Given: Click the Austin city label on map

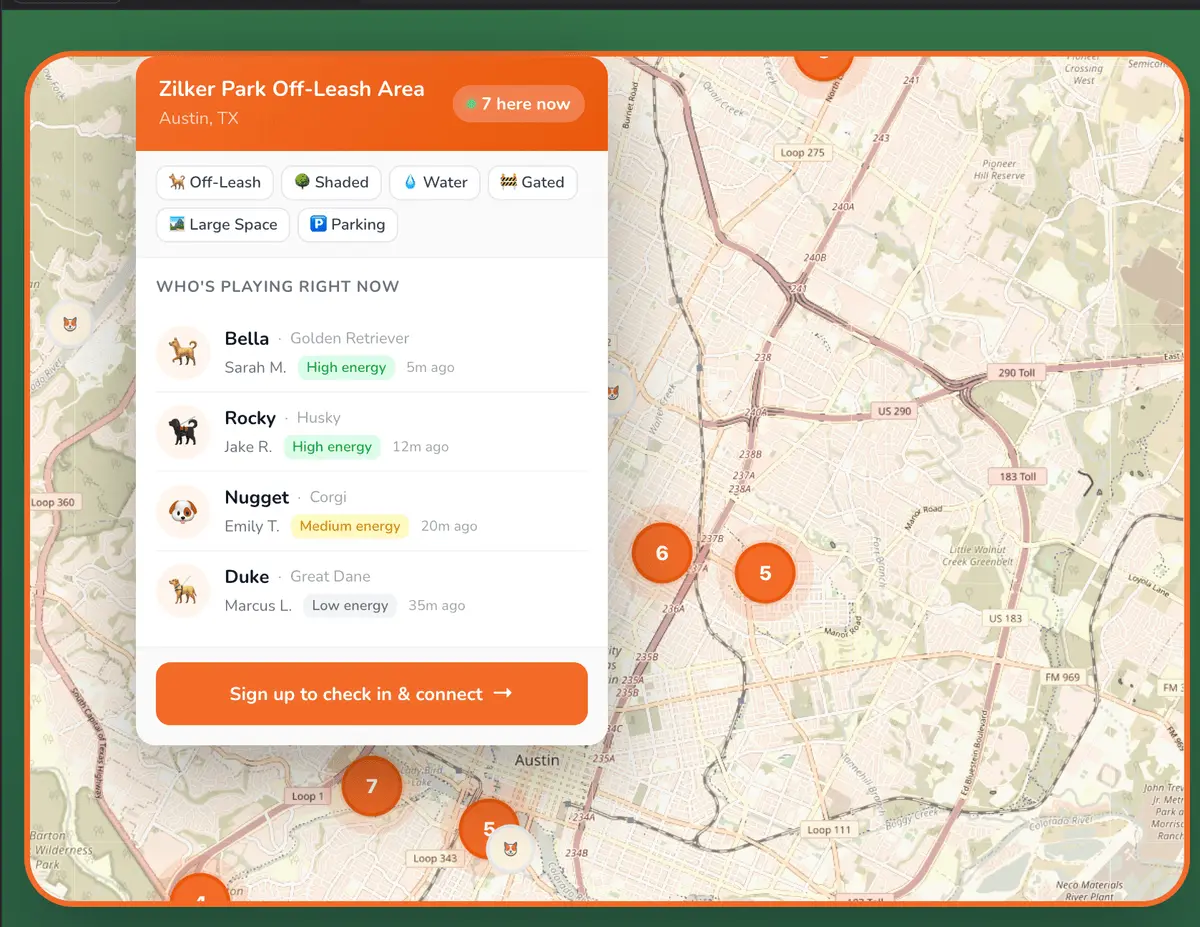Looking at the screenshot, I should pos(537,760).
